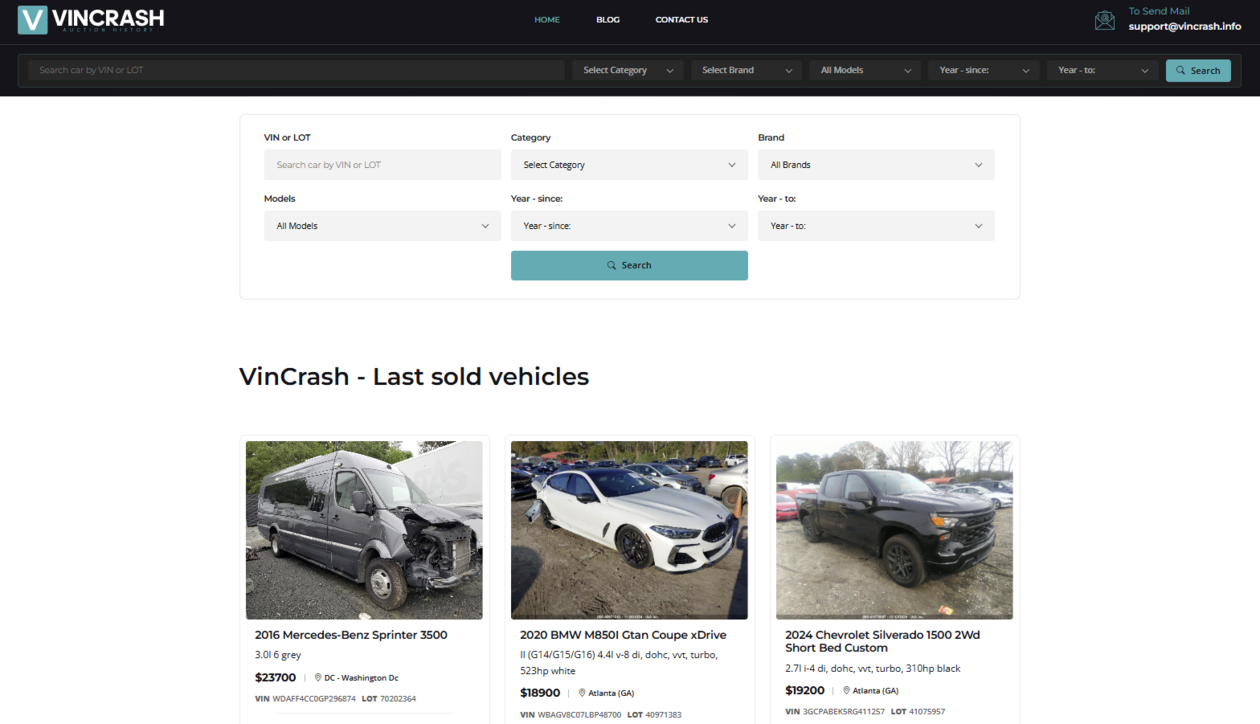1260x724 pixels.
Task: Click the location pin icon beside Washington Dc
Action: pyautogui.click(x=318, y=678)
